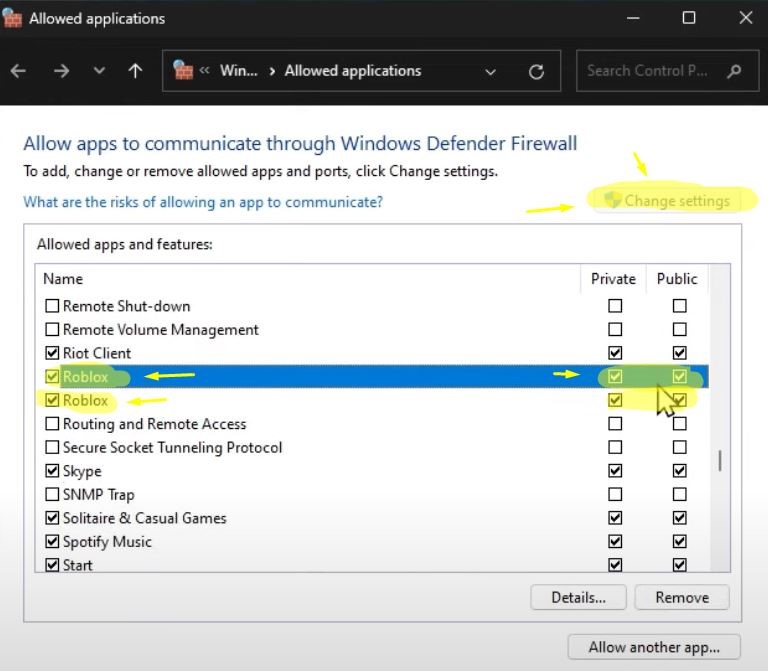Image resolution: width=768 pixels, height=671 pixels.
Task: Select the Skype row text
Action: coord(82,471)
